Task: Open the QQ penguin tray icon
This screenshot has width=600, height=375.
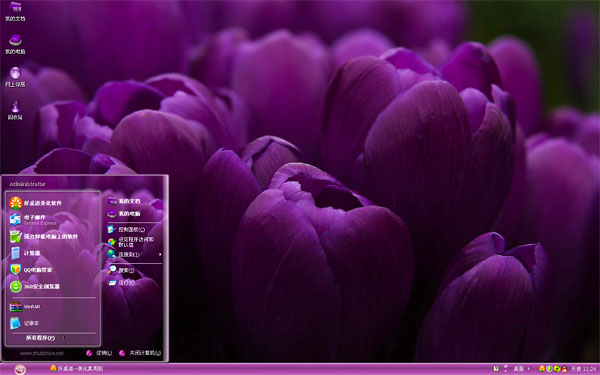Action: click(564, 369)
